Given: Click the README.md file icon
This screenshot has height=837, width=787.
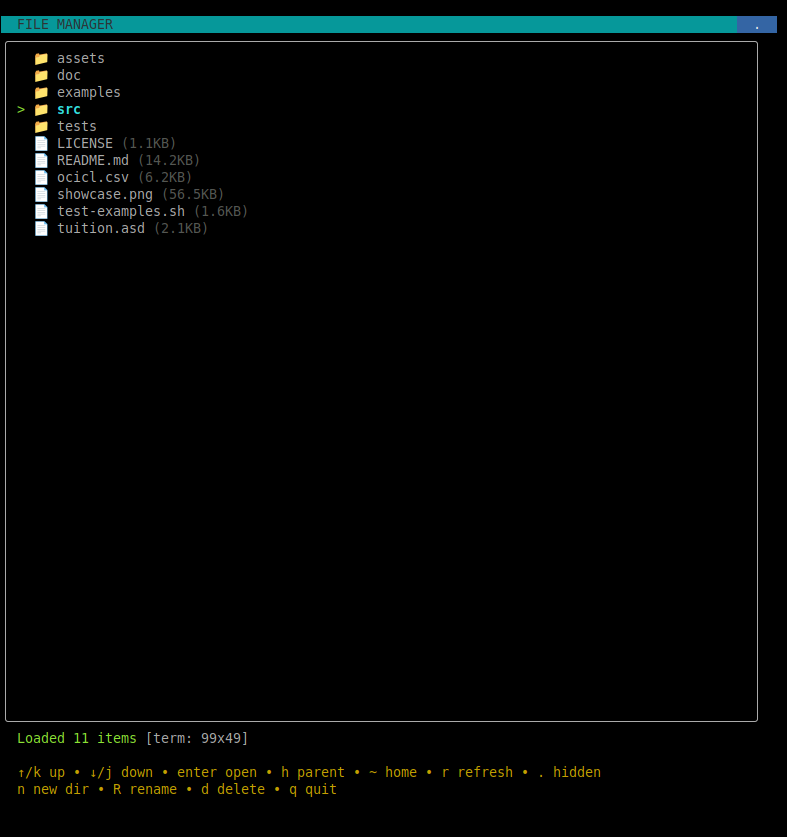Looking at the screenshot, I should 41,161.
